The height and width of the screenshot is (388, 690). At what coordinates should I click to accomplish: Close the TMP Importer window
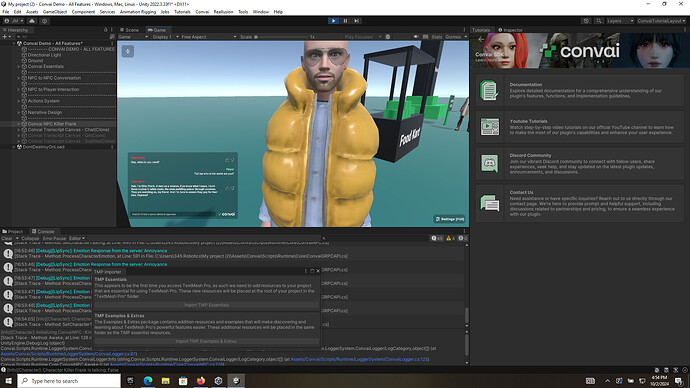tap(318, 271)
